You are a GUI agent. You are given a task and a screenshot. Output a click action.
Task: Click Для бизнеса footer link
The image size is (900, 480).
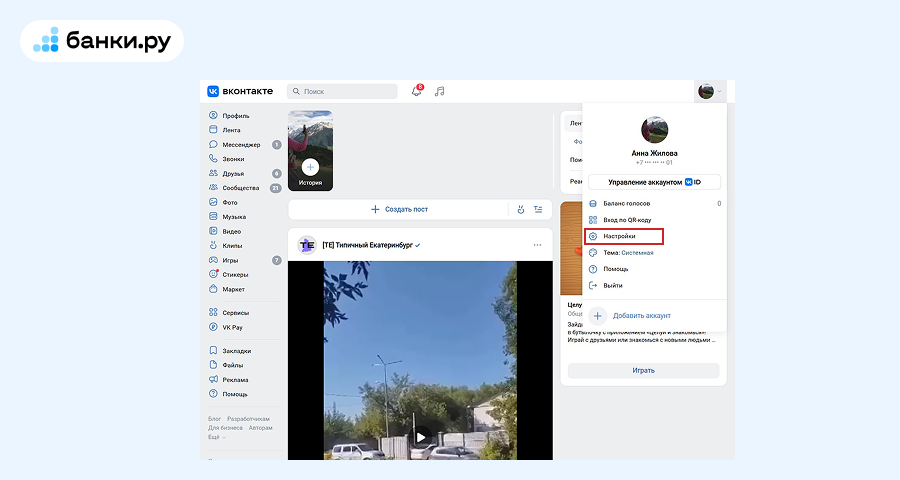[x=225, y=428]
